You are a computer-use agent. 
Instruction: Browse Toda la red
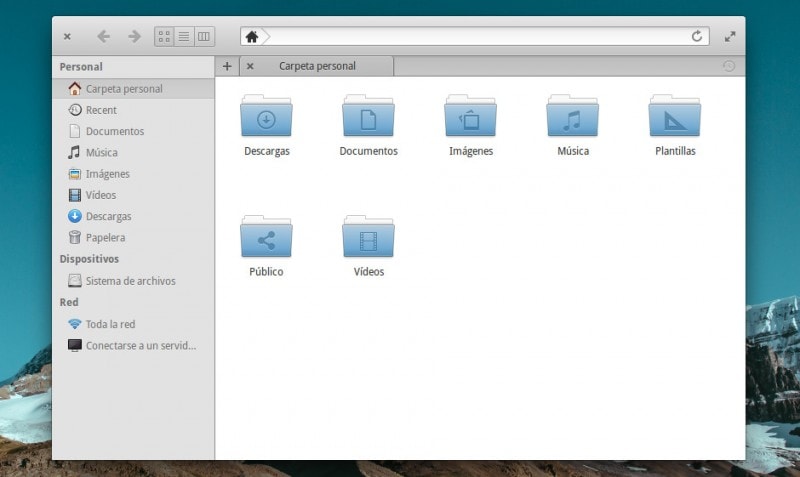pyautogui.click(x=133, y=324)
